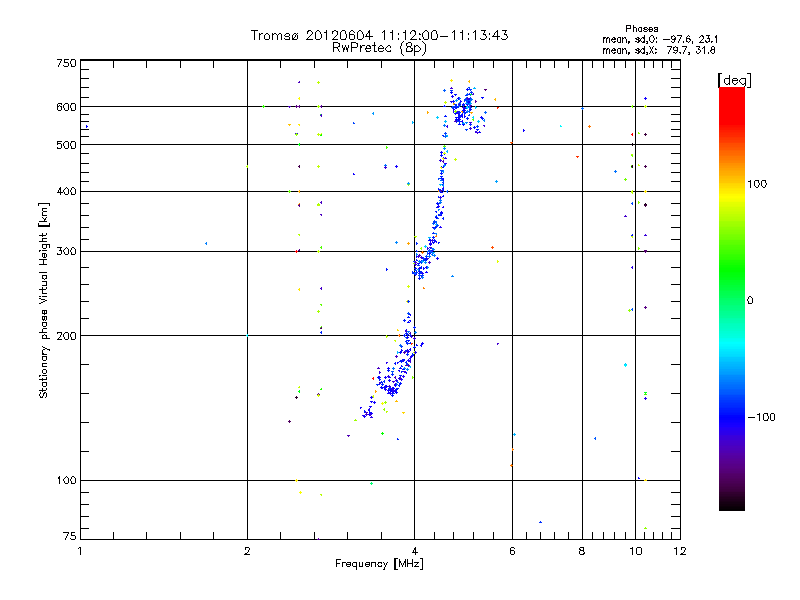
Task: Click the '[deg]' colorbar unit label
Action: coord(734,80)
